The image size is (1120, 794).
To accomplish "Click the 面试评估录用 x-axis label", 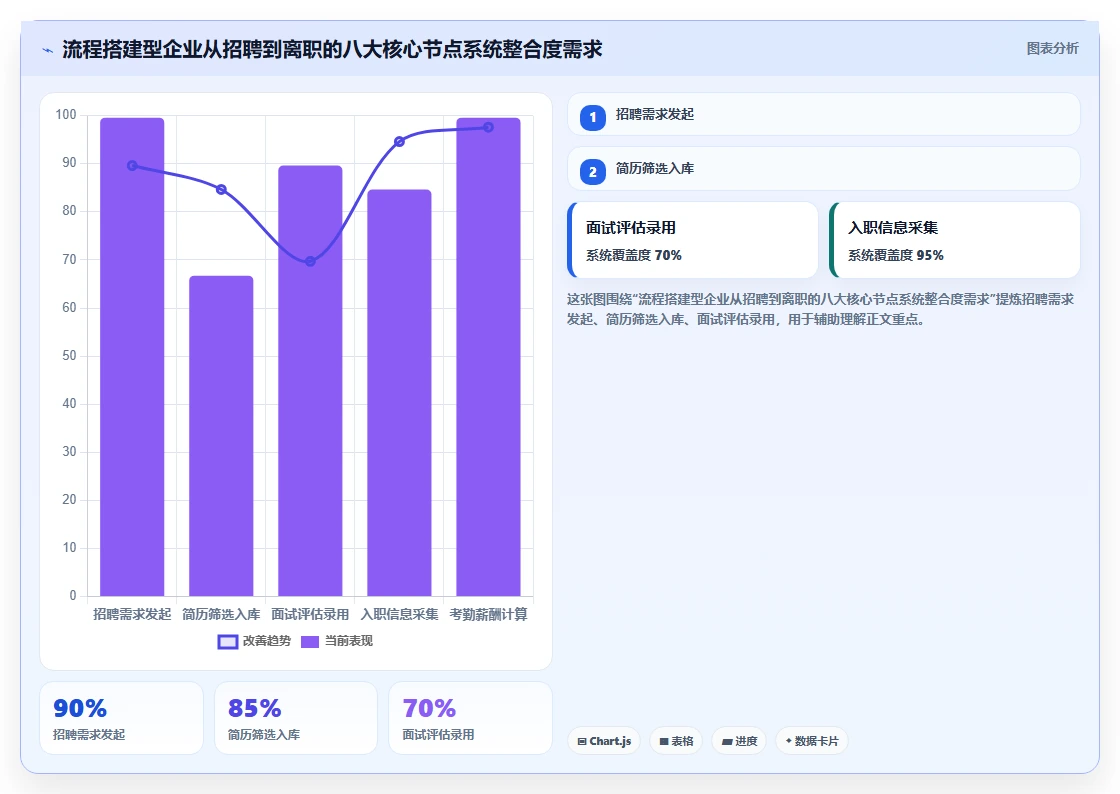I will click(x=310, y=614).
